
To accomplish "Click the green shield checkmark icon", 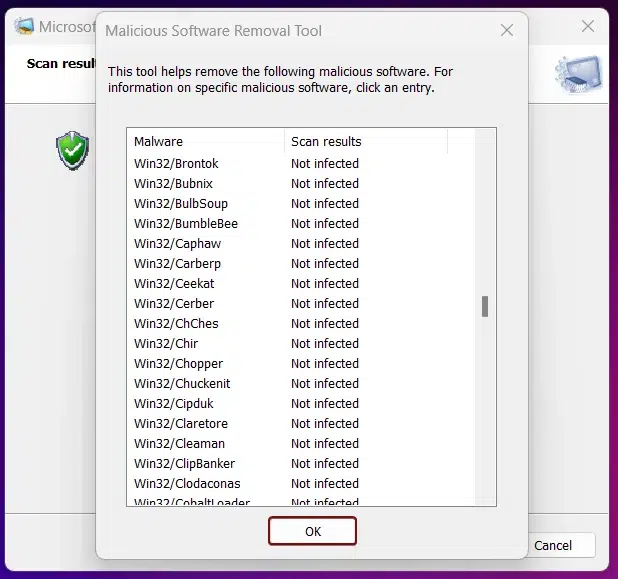I will click(73, 151).
